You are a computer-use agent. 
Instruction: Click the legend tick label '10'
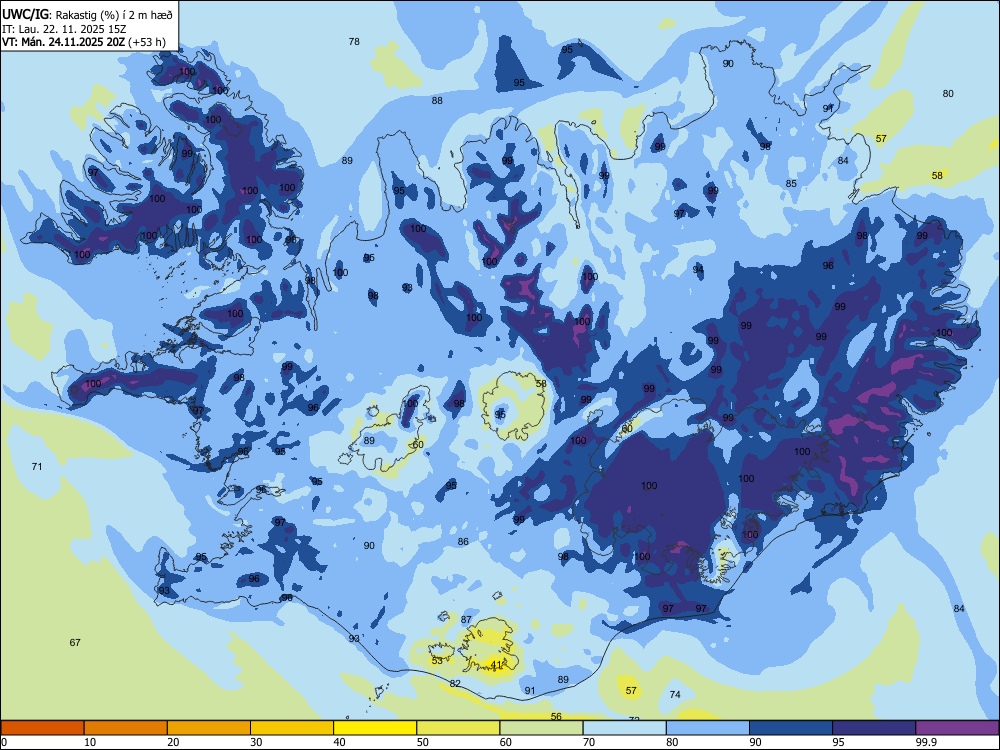click(x=90, y=742)
